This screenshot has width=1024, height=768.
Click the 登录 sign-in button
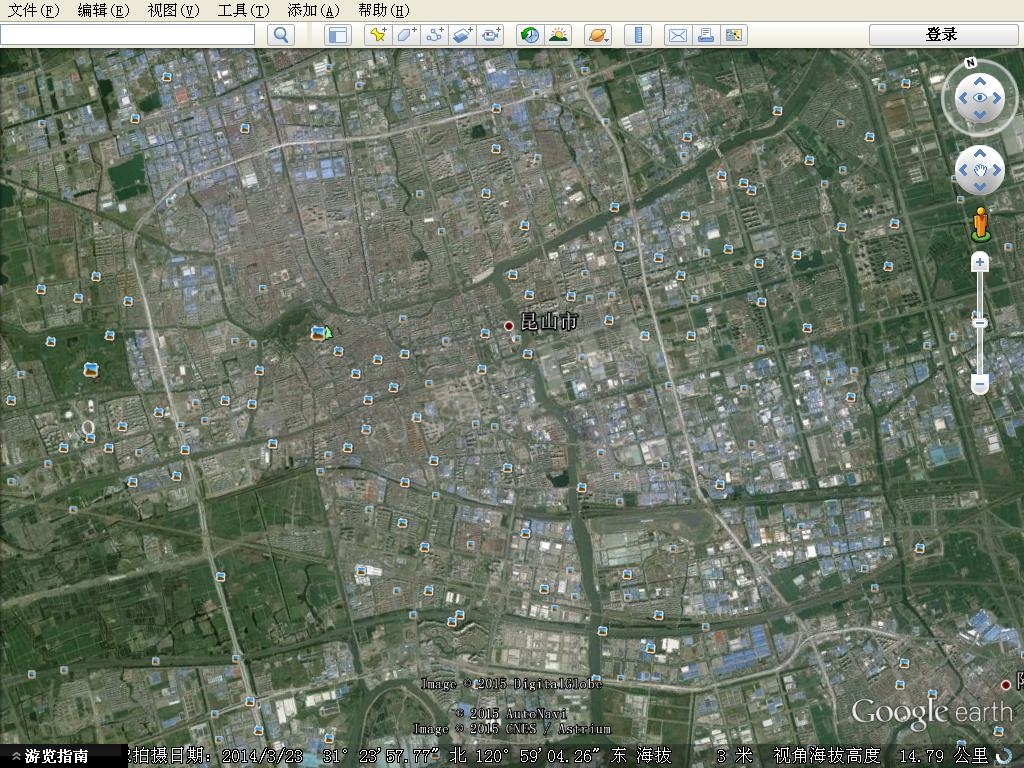(x=941, y=35)
